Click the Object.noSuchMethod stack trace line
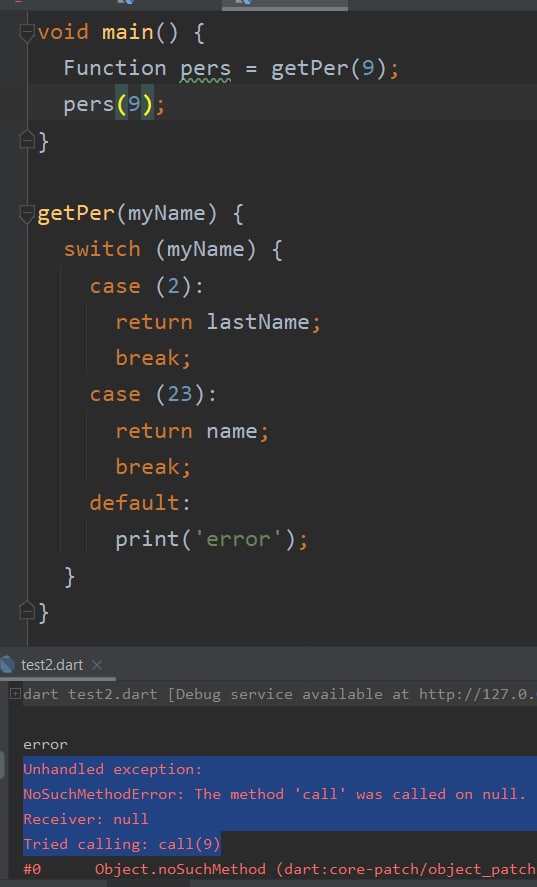Viewport: 537px width, 887px height. point(280,869)
